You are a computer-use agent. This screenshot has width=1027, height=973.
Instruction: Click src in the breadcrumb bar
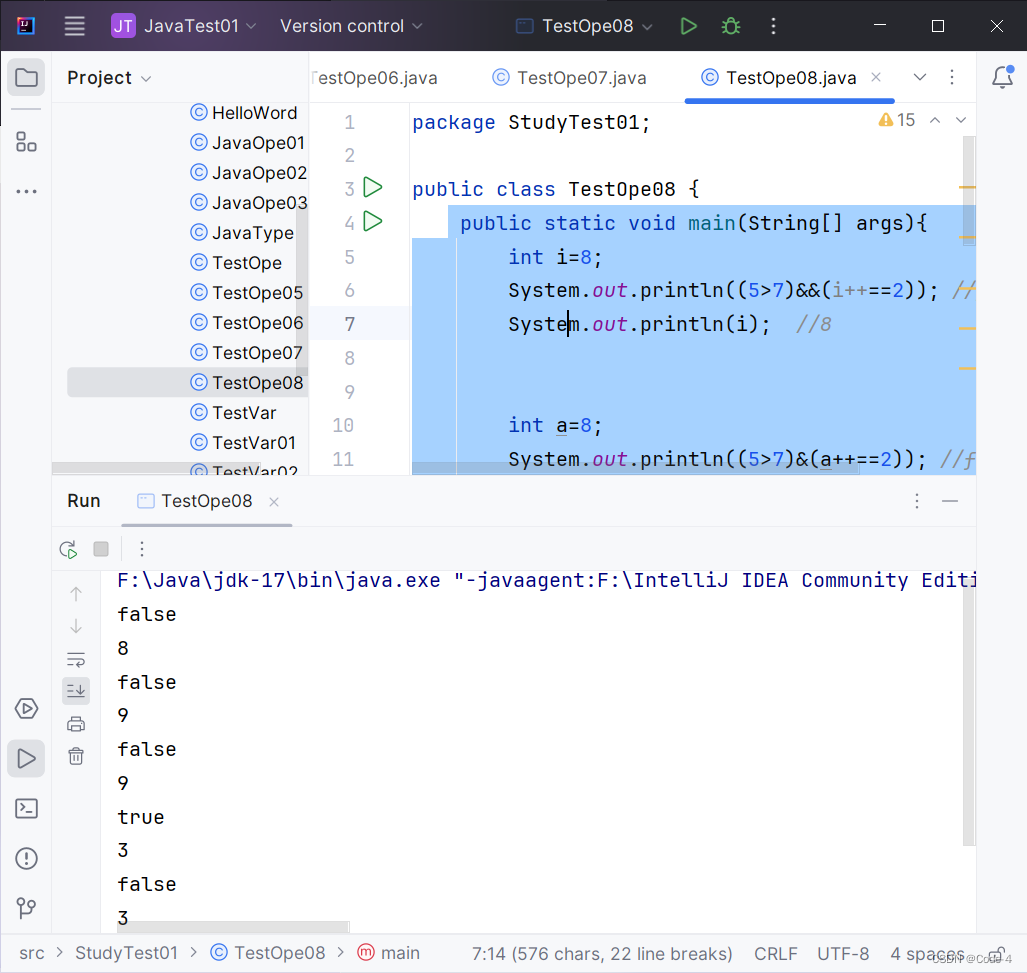31,953
